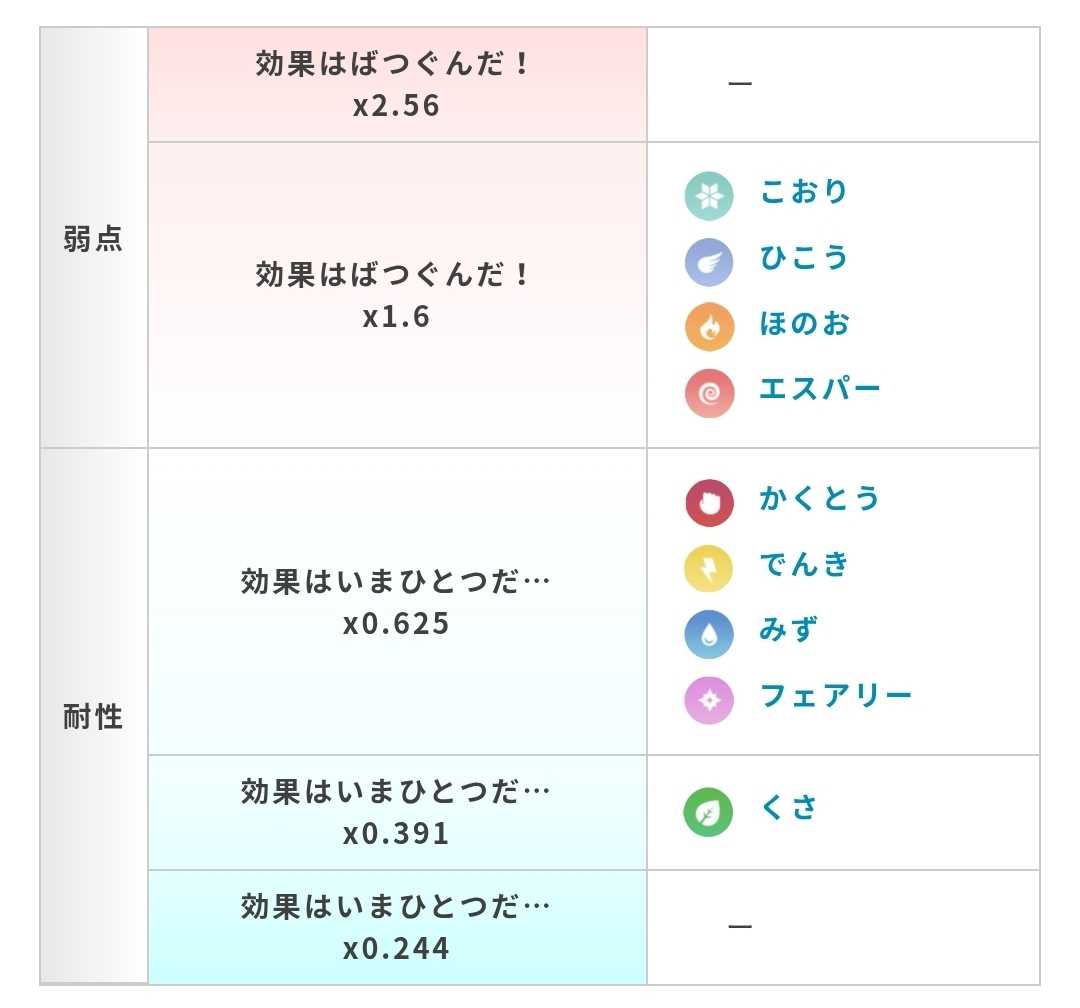This screenshot has width=1080, height=1008.
Task: Open the ほのお type link
Action: tap(804, 323)
